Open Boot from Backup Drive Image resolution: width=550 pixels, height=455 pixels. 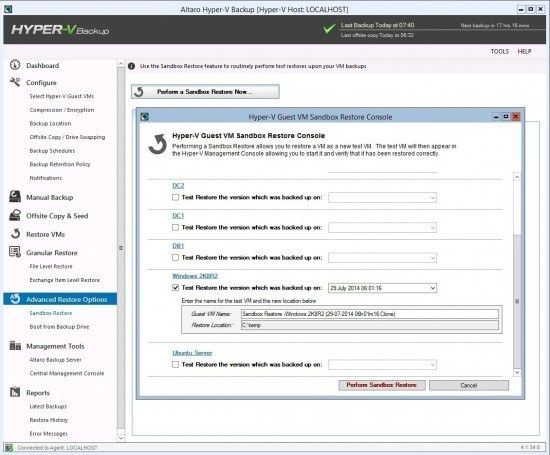59,327
